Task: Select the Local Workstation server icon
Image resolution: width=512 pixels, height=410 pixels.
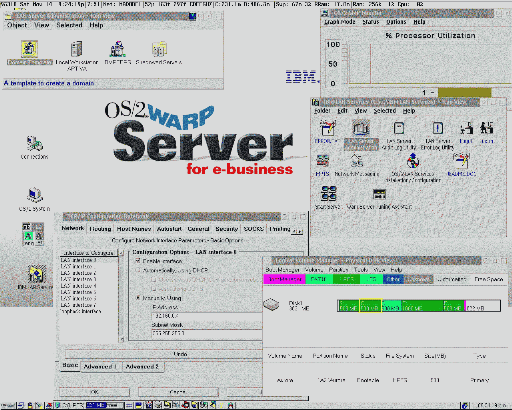Action: [x=77, y=49]
